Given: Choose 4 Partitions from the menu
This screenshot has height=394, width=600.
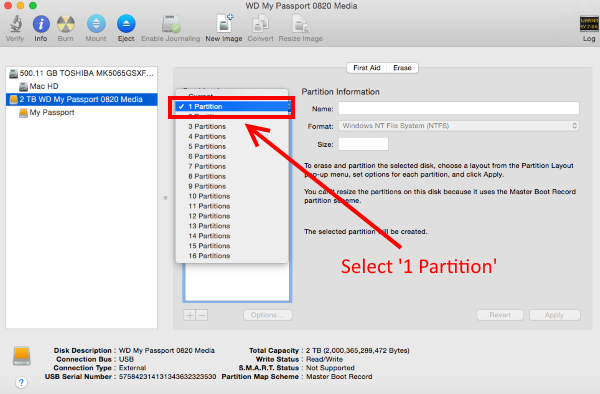Looking at the screenshot, I should pyautogui.click(x=232, y=136).
